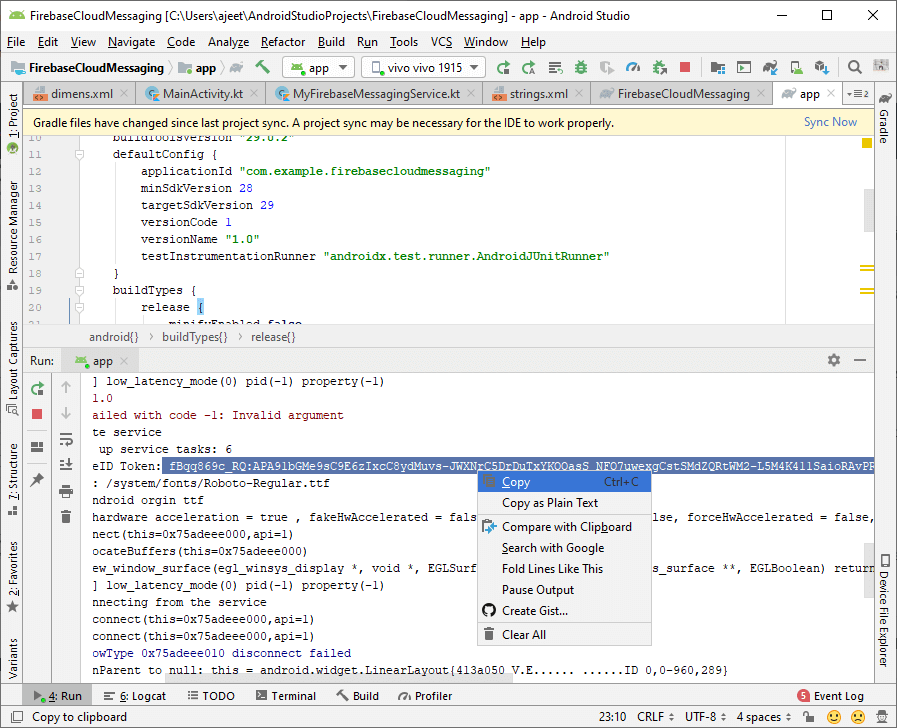Click the Search Everywhere magnifier

855,67
